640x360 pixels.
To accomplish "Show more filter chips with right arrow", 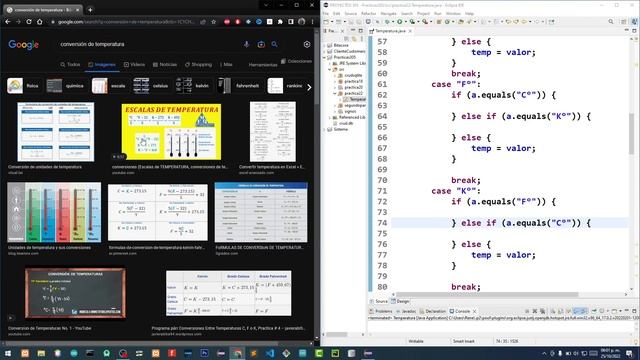I will point(309,87).
